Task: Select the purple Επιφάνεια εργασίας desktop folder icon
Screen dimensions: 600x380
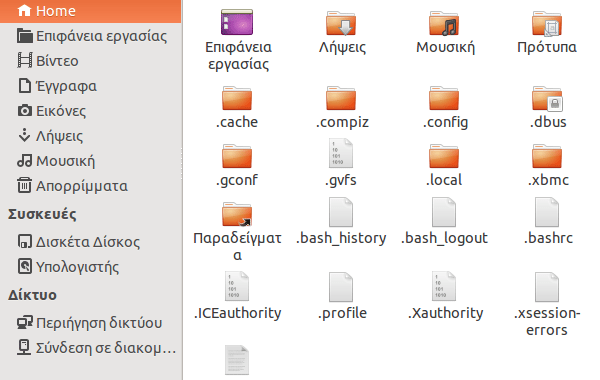Action: click(237, 22)
